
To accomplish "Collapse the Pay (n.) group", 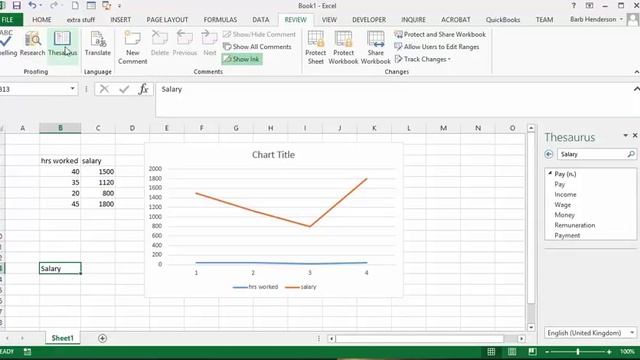I will click(550, 173).
